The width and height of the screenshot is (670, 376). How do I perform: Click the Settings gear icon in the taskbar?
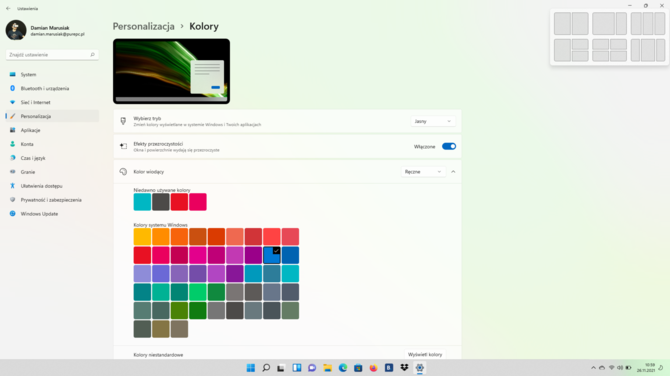420,368
